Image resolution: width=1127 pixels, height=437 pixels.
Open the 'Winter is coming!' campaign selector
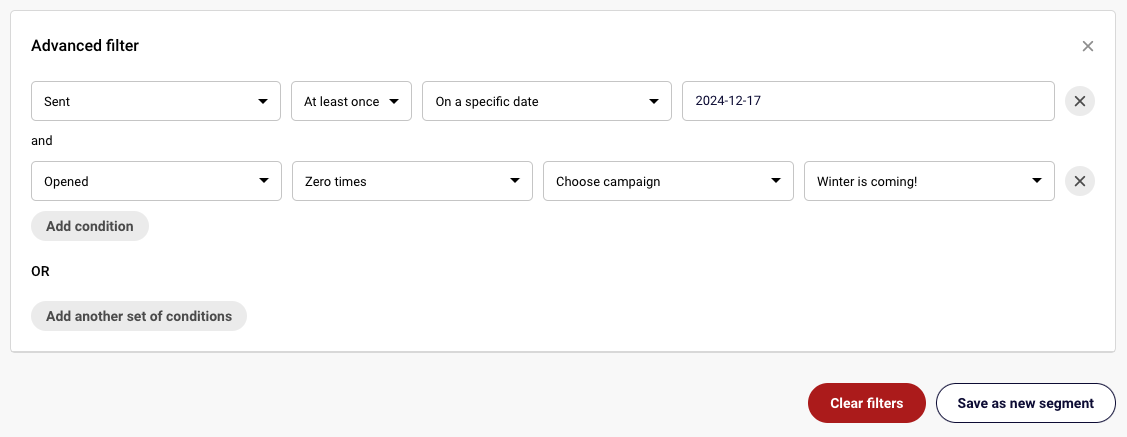coord(928,181)
